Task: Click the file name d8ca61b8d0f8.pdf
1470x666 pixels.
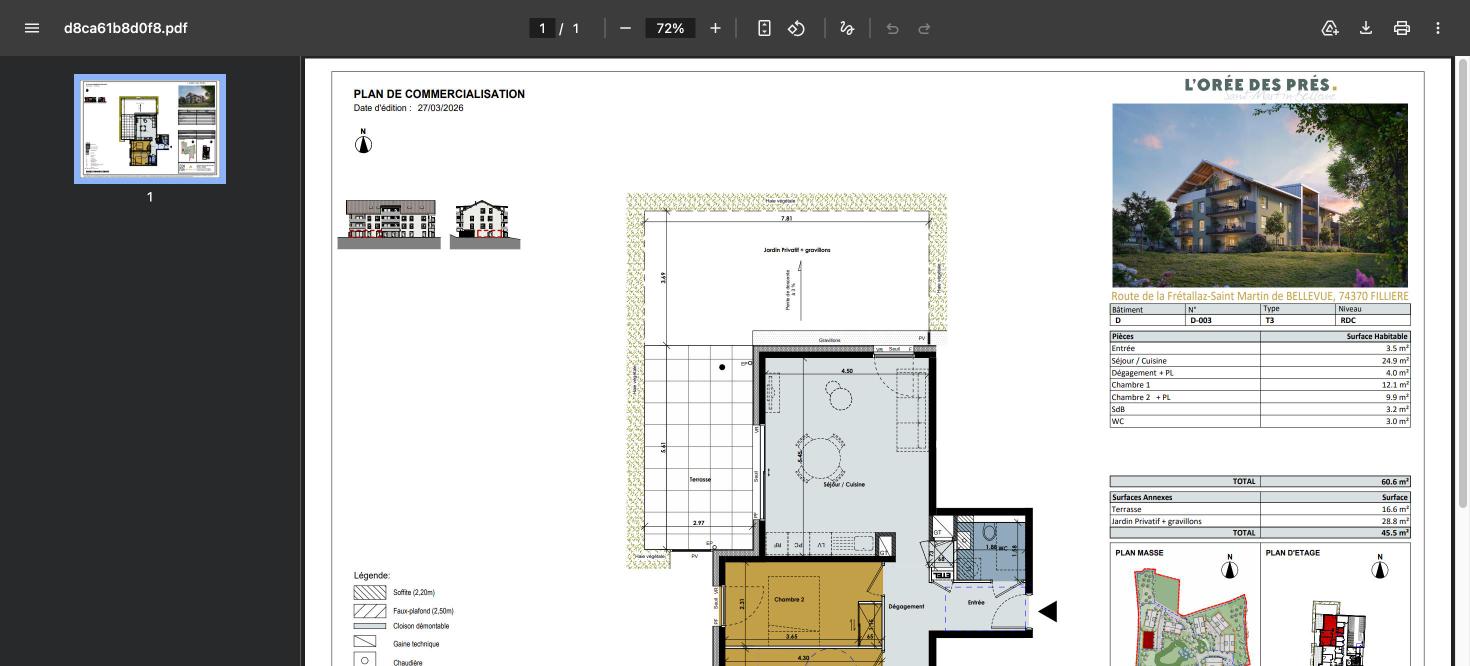Action: pyautogui.click(x=126, y=28)
